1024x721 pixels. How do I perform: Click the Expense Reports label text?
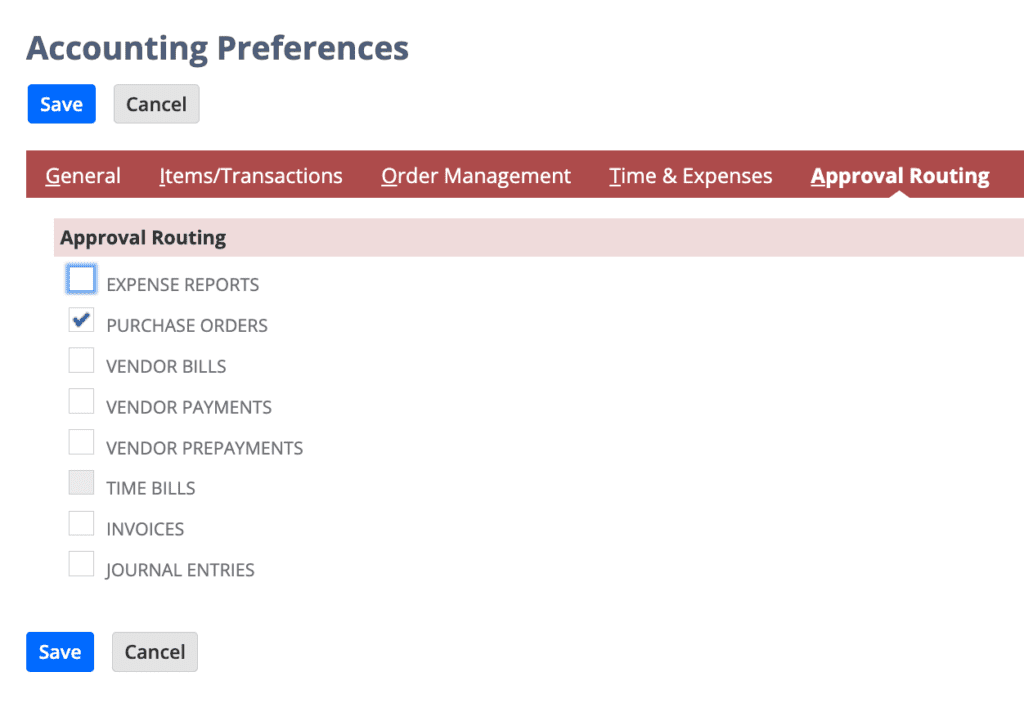pos(183,285)
